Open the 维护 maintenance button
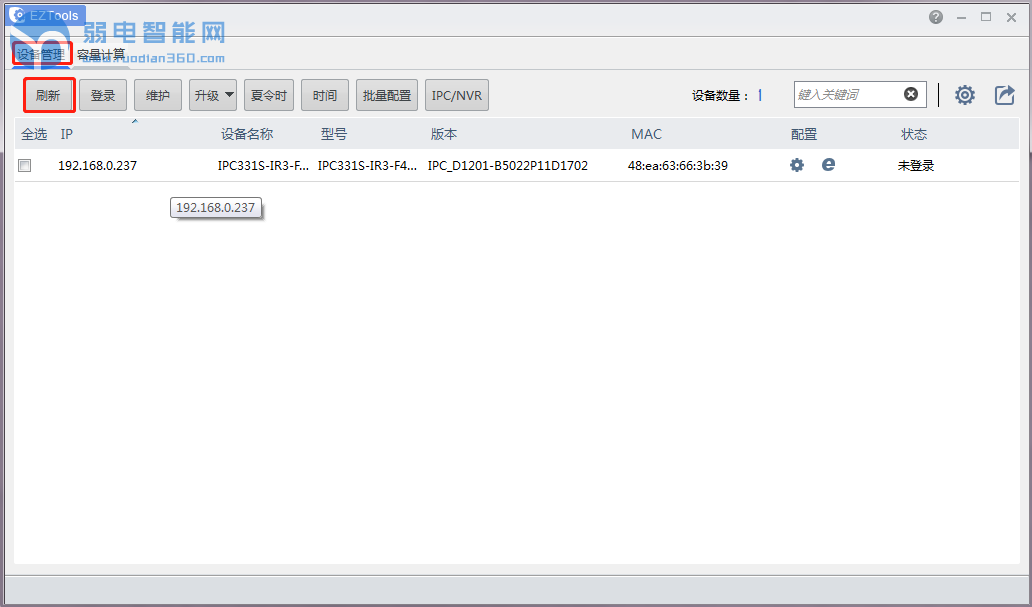 click(158, 96)
